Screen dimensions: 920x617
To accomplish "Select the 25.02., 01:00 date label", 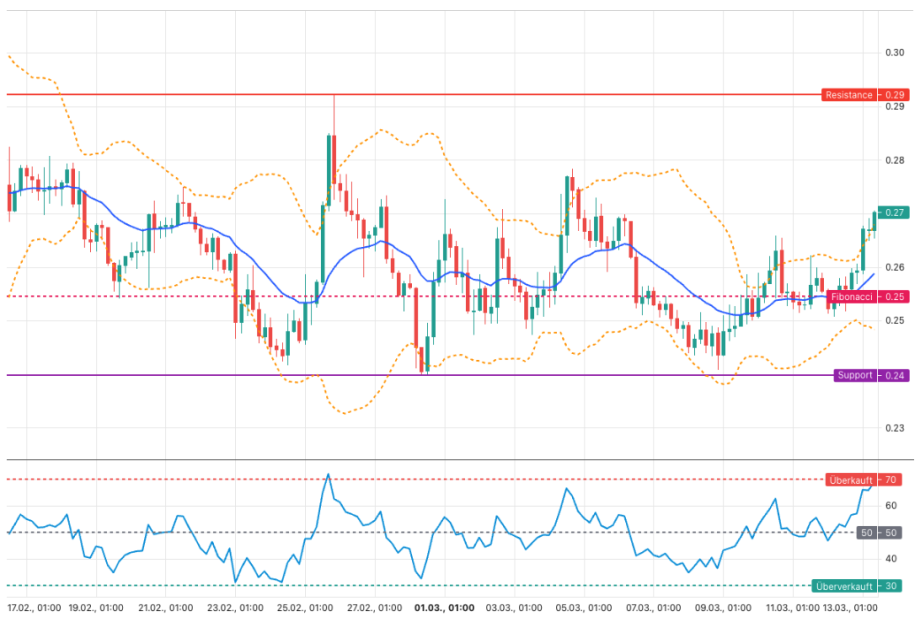I will [x=304, y=607].
